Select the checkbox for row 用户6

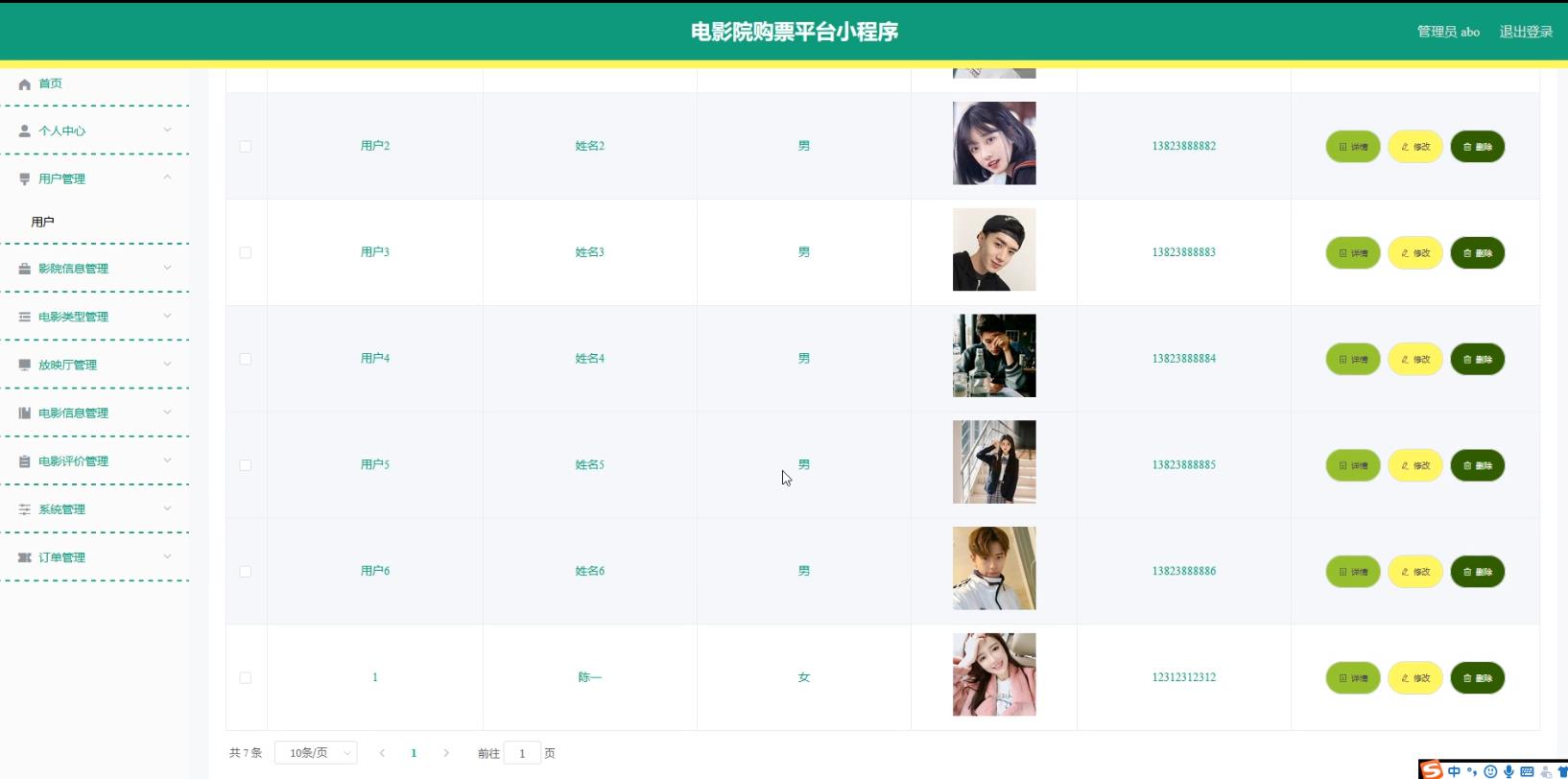click(246, 572)
